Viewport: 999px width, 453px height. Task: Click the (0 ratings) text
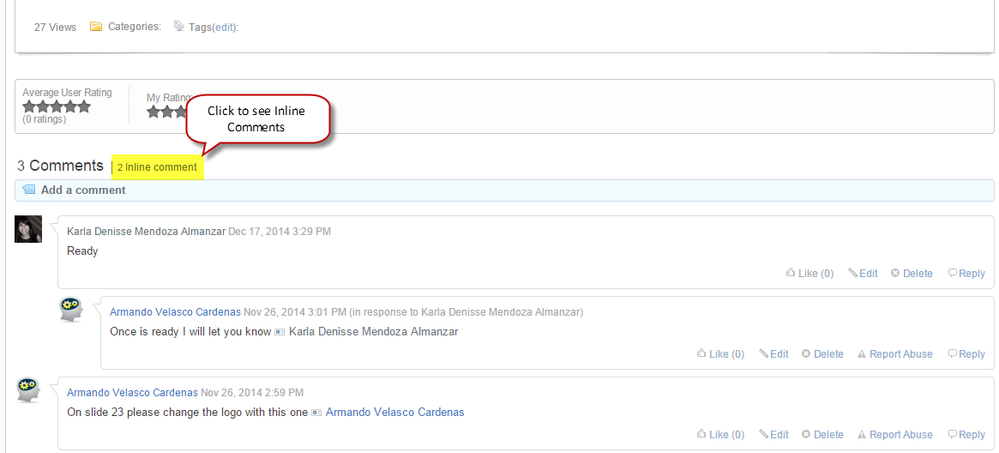pyautogui.click(x=45, y=119)
